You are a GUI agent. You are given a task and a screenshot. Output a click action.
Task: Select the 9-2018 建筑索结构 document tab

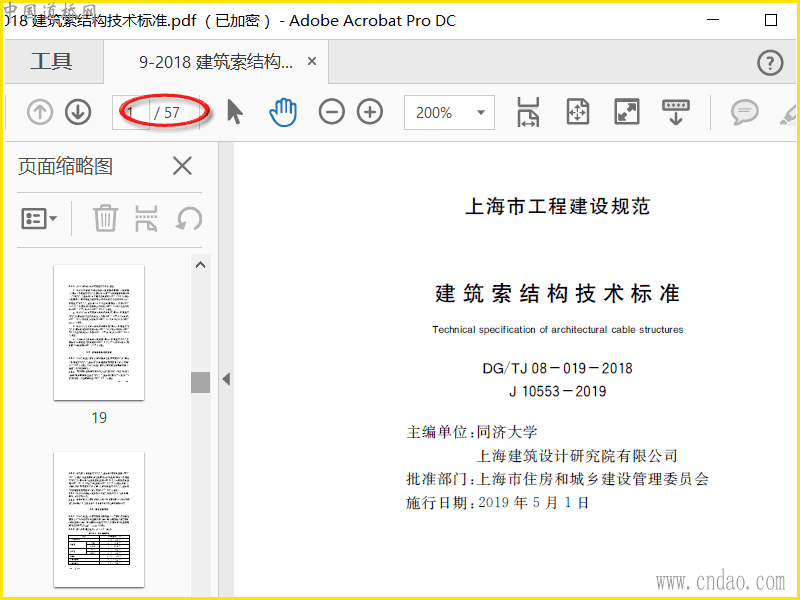tap(216, 62)
